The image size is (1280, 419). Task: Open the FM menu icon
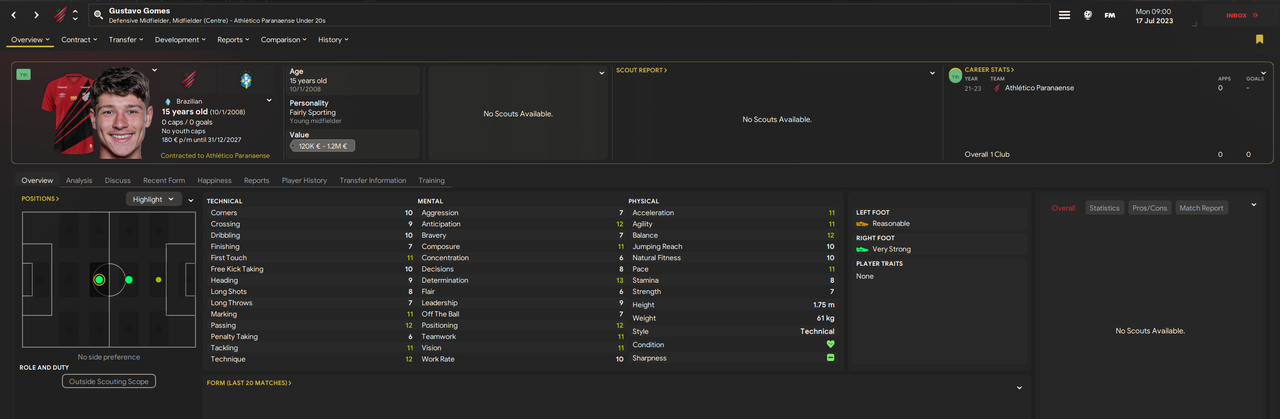point(1110,15)
